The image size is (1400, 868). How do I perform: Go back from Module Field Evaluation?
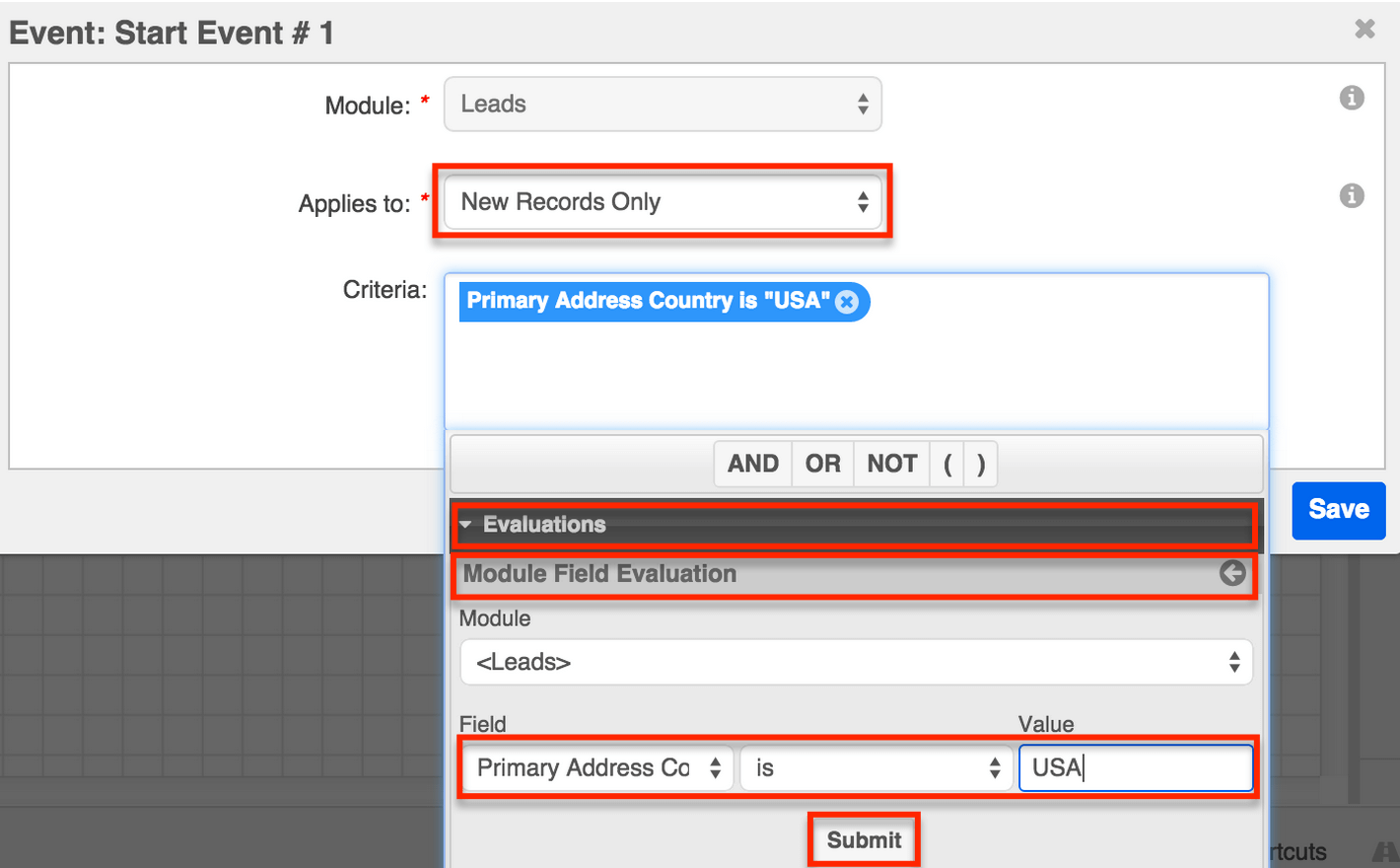(x=1232, y=573)
